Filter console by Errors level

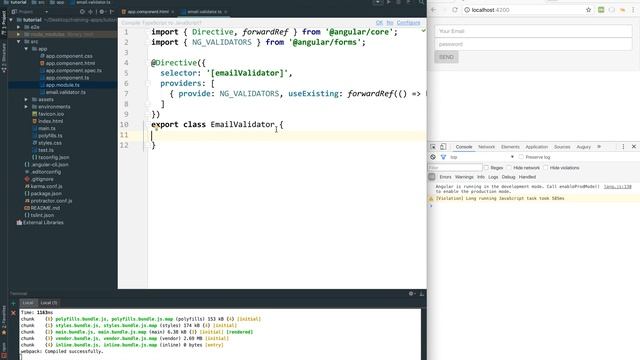445,177
